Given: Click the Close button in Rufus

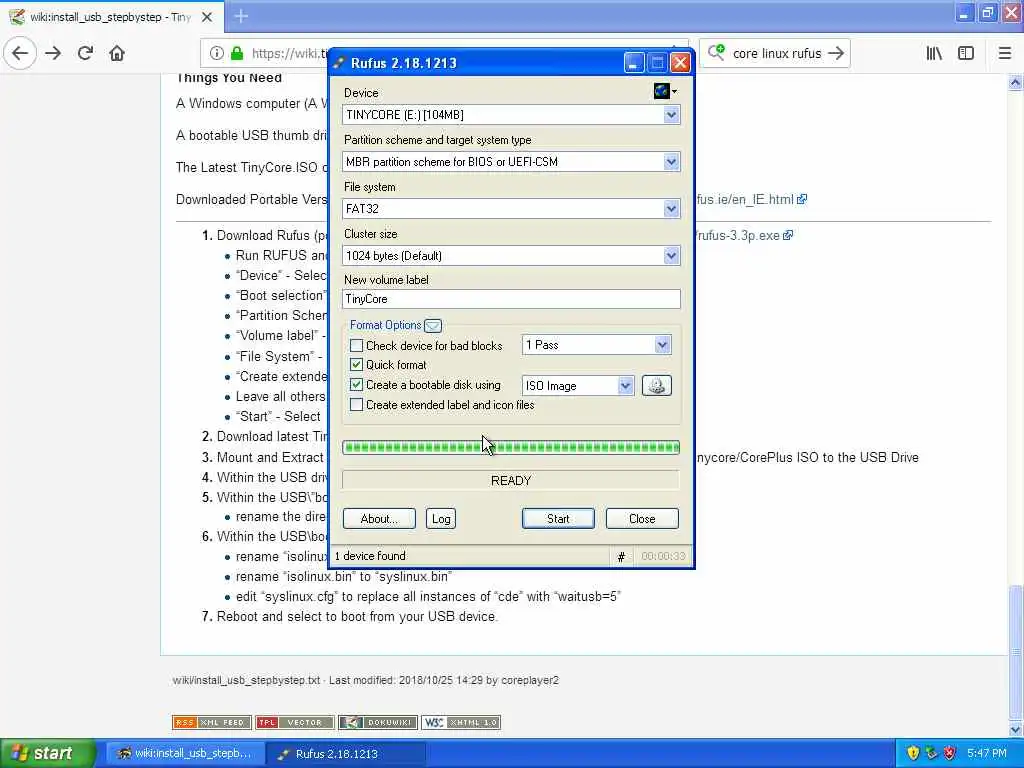Looking at the screenshot, I should (x=642, y=519).
